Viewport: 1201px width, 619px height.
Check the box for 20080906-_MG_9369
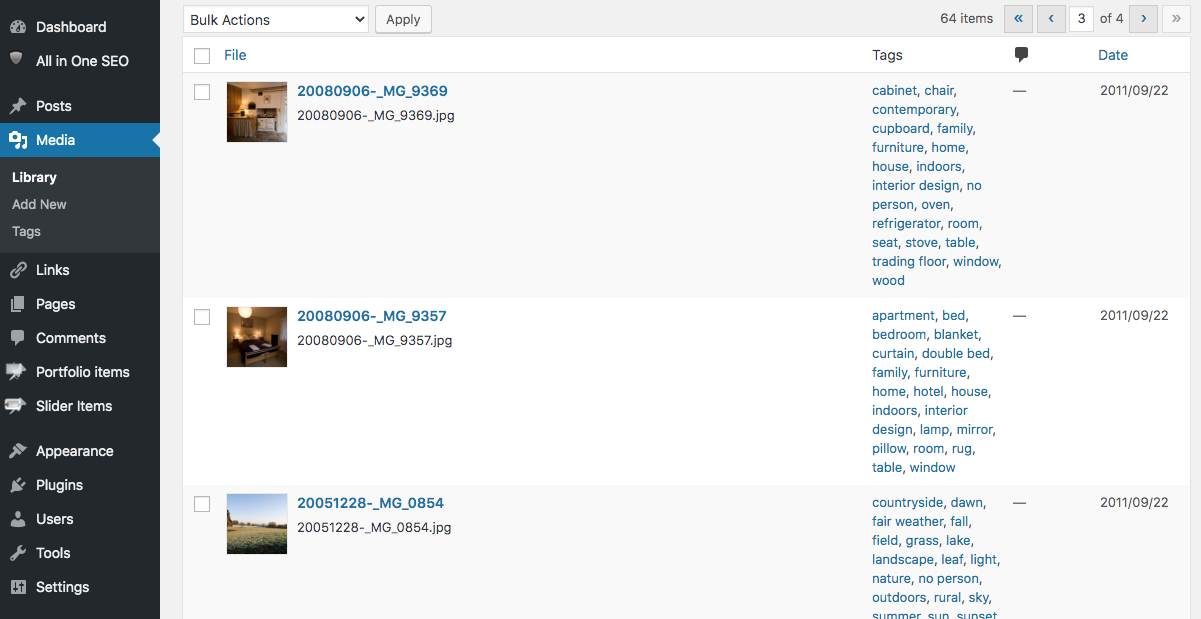pyautogui.click(x=202, y=92)
